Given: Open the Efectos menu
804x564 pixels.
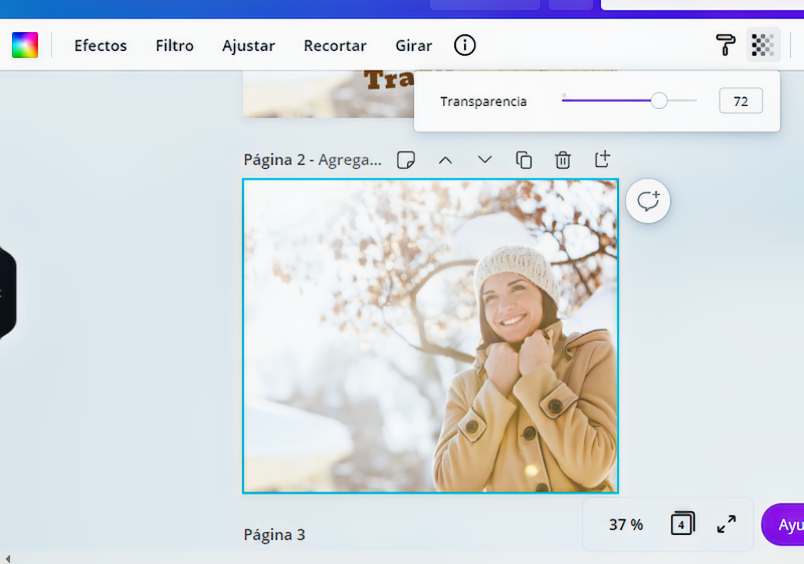Looking at the screenshot, I should (100, 46).
